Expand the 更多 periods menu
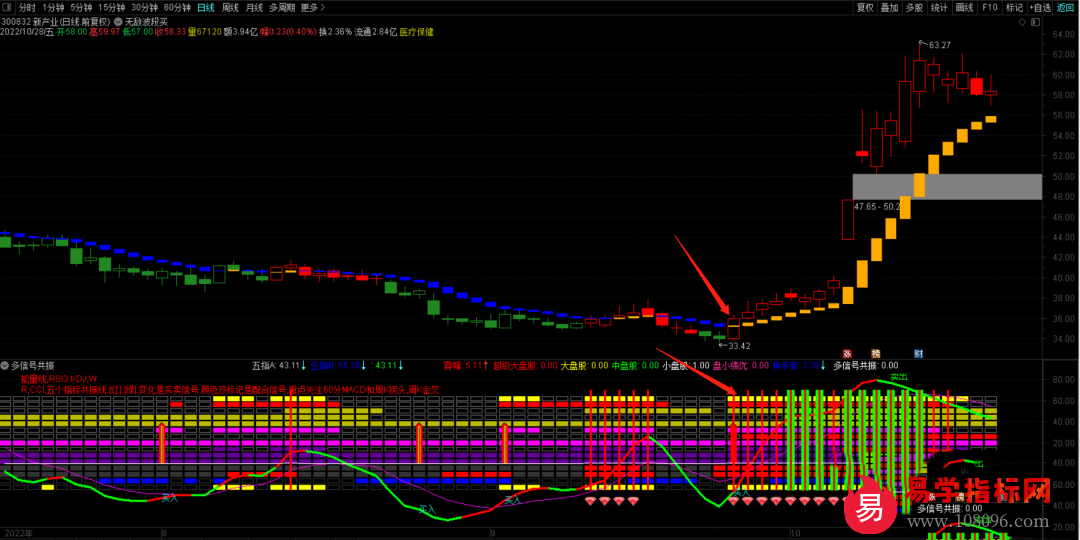The width and height of the screenshot is (1080, 540). 313,8
